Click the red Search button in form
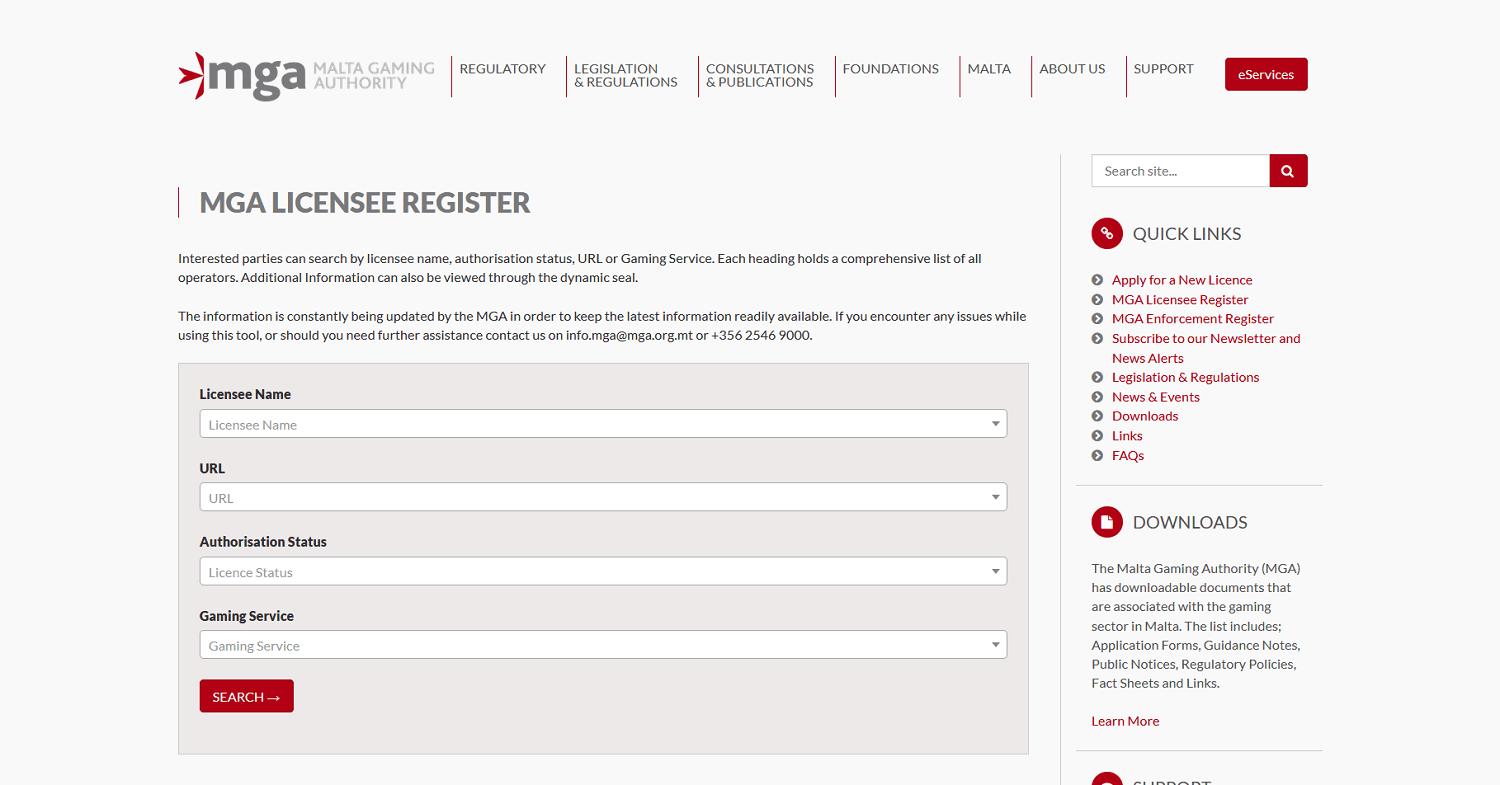 [x=247, y=696]
